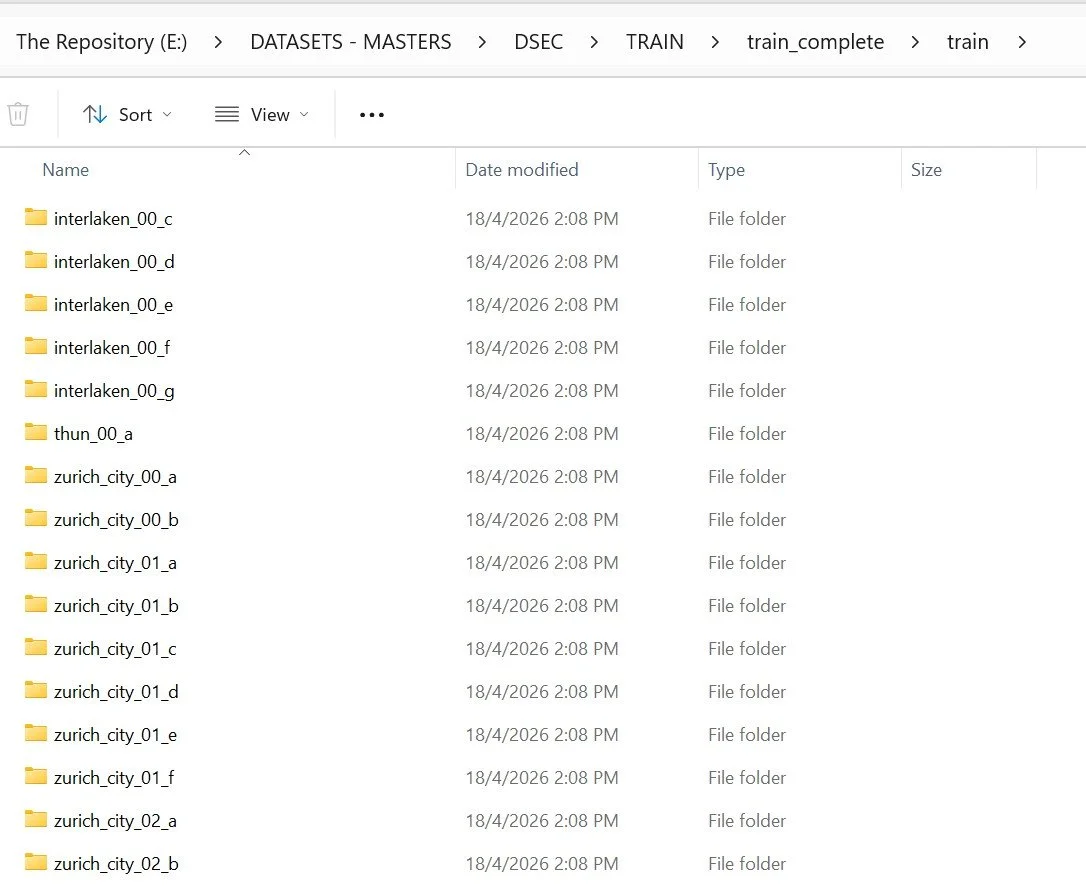
Task: Click File folder type of interlaken_00_c
Action: coord(747,219)
